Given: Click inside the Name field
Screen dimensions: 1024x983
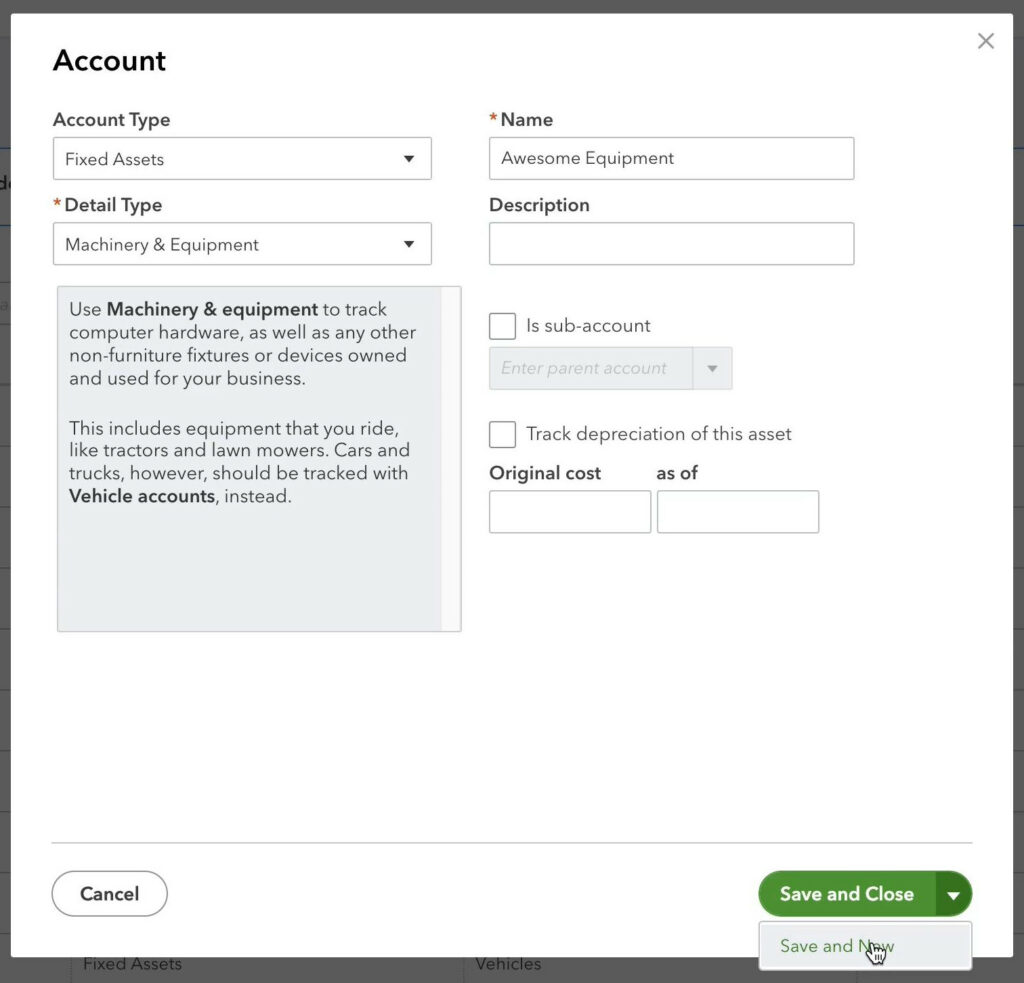Looking at the screenshot, I should click(670, 158).
